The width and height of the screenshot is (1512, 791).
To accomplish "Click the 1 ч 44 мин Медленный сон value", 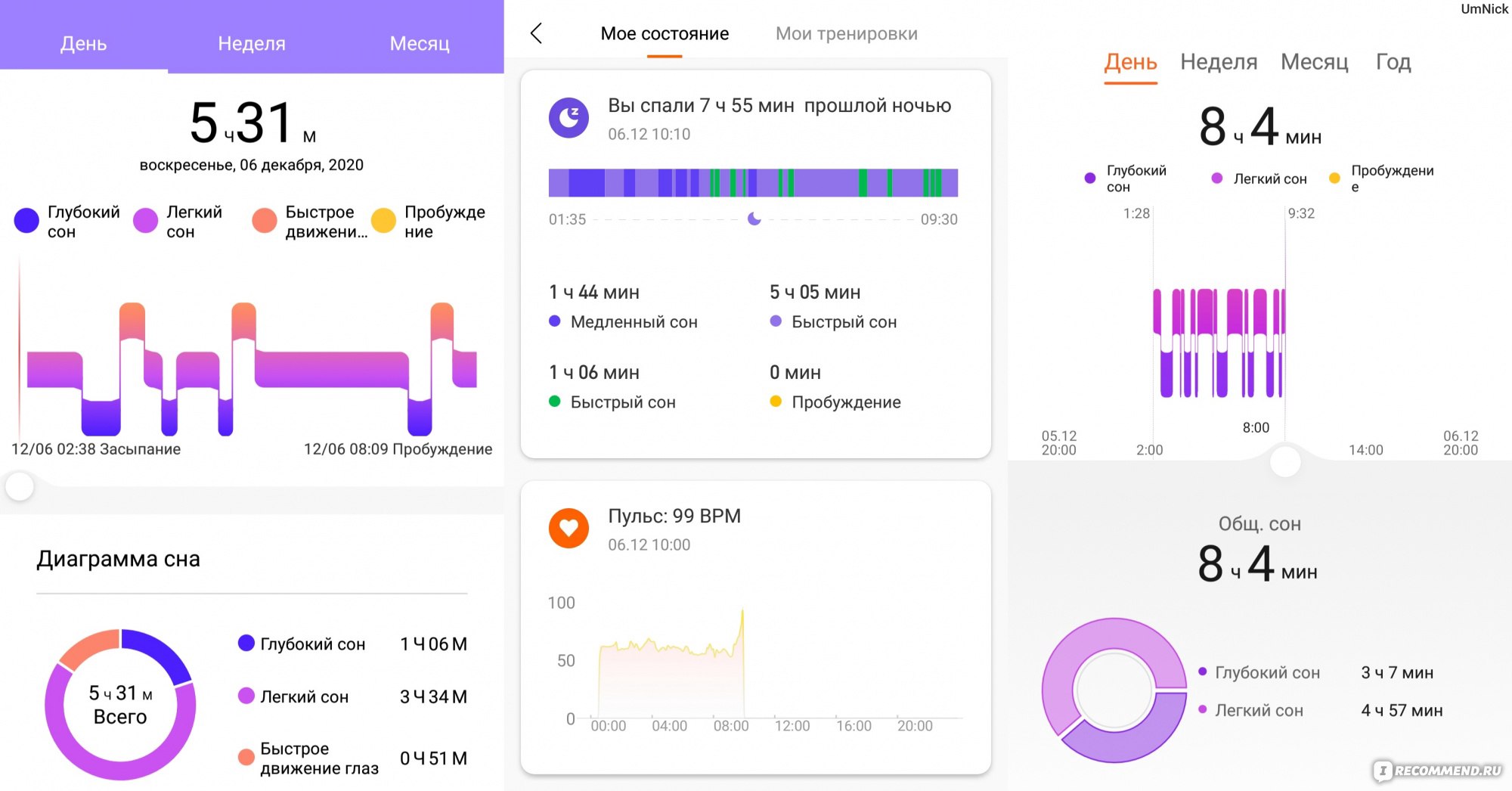I will pyautogui.click(x=594, y=292).
